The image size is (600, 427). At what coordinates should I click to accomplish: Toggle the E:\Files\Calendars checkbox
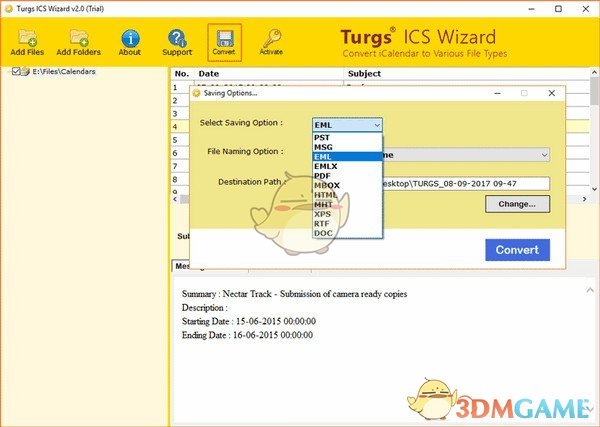point(16,71)
